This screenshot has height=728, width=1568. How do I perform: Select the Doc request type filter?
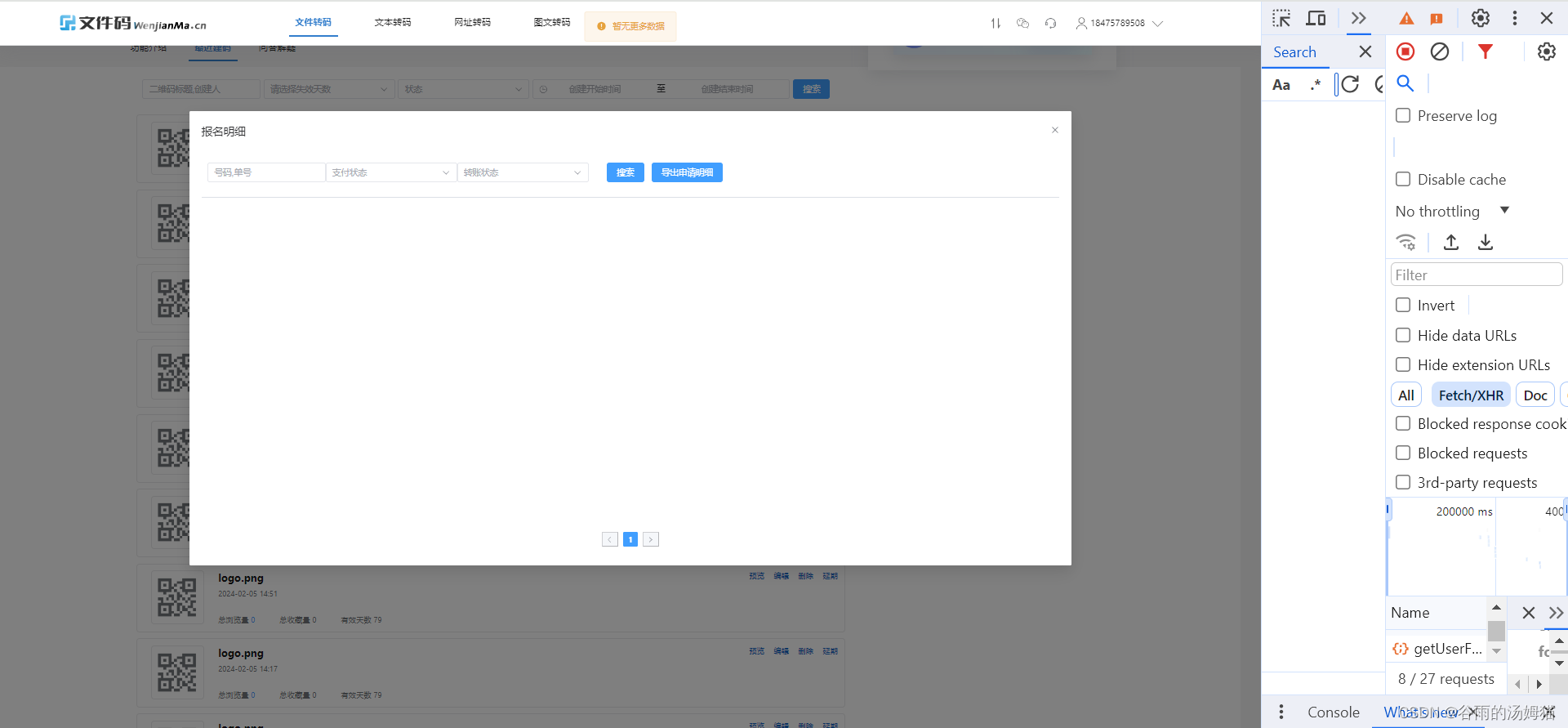(1535, 395)
